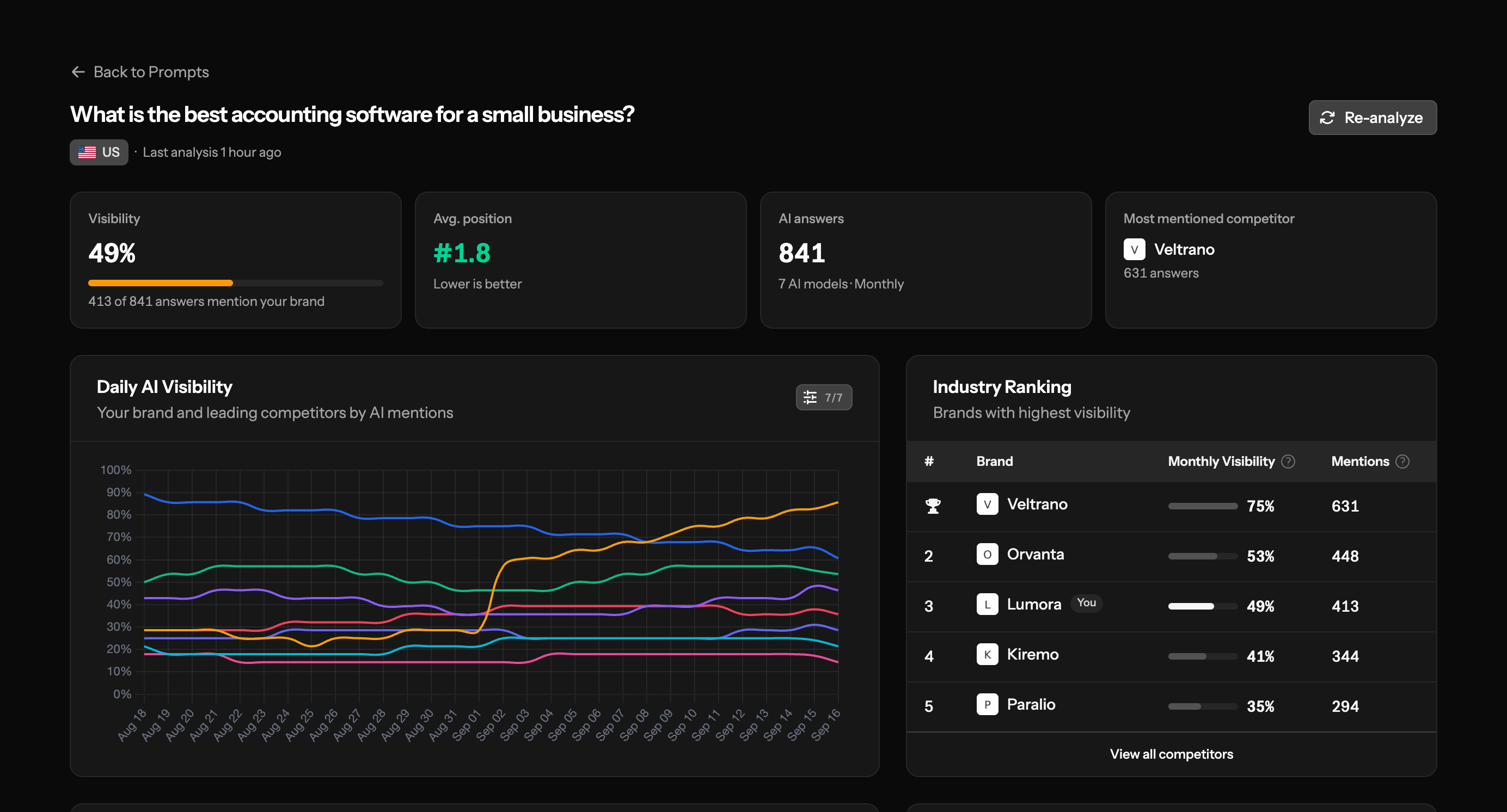The image size is (1507, 812).
Task: Click the trophy icon for rank one
Action: (x=933, y=506)
